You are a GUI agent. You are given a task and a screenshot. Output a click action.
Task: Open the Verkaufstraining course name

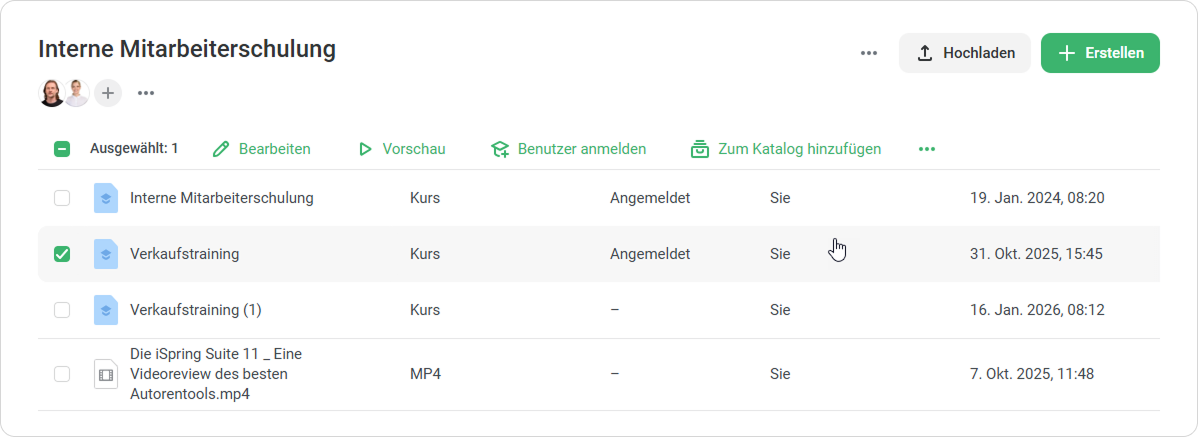pyautogui.click(x=185, y=254)
